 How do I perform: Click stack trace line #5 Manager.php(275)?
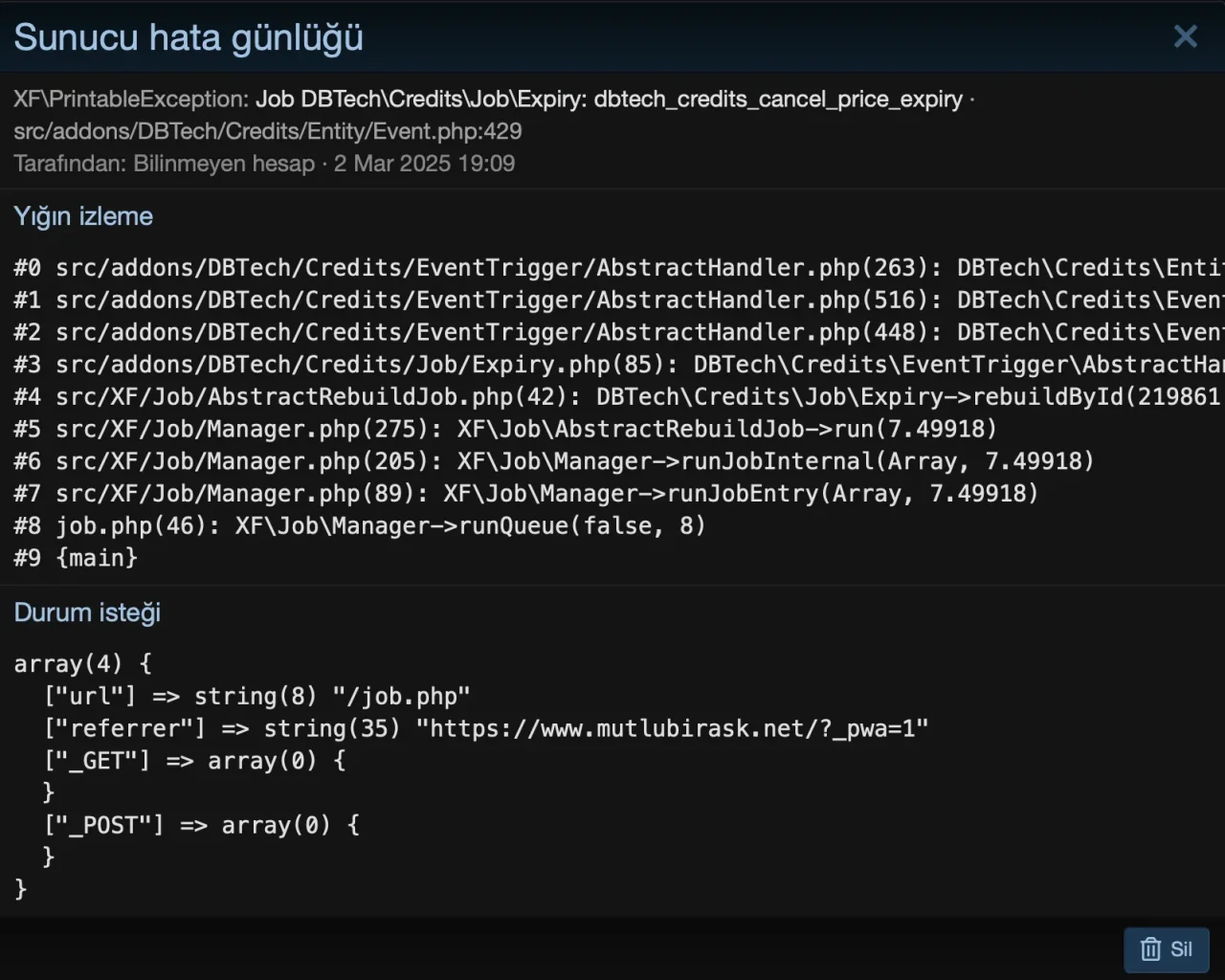pyautogui.click(x=505, y=429)
